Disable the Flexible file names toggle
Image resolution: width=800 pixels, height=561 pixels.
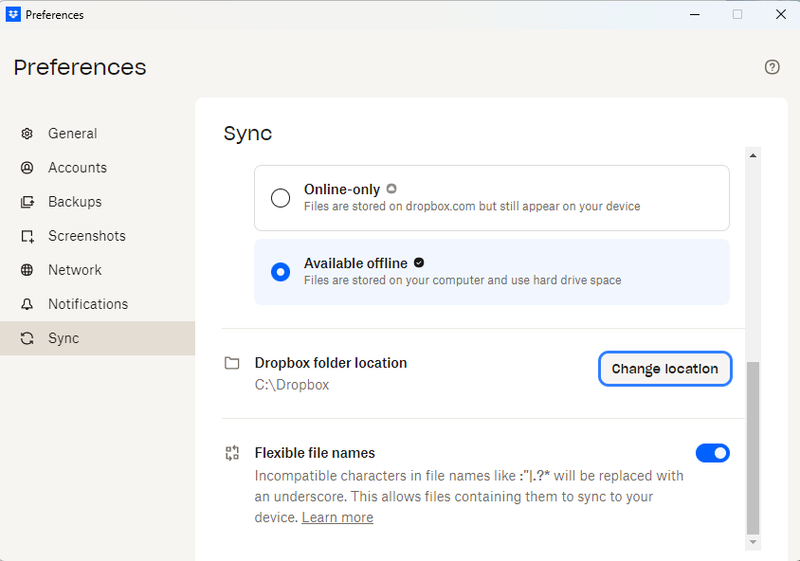click(713, 453)
